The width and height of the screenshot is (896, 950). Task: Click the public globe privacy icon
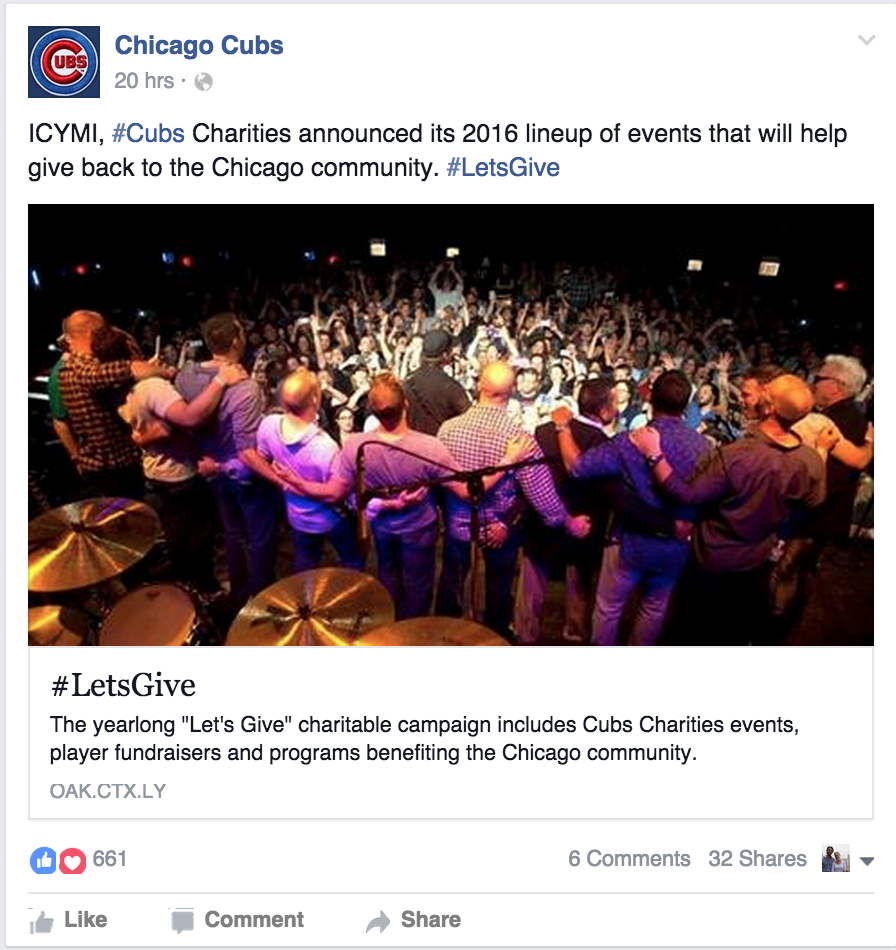(204, 81)
